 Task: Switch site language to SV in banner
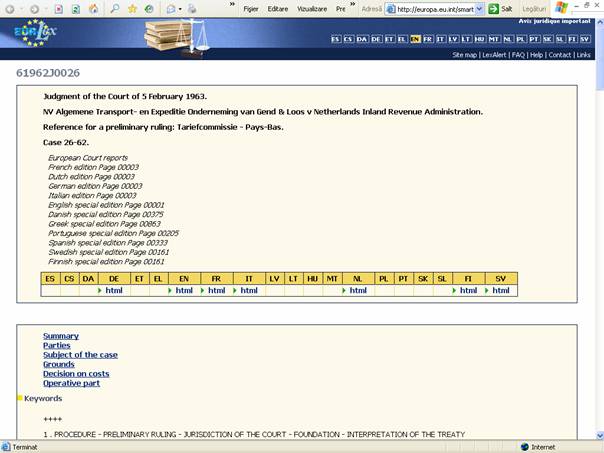coord(585,39)
